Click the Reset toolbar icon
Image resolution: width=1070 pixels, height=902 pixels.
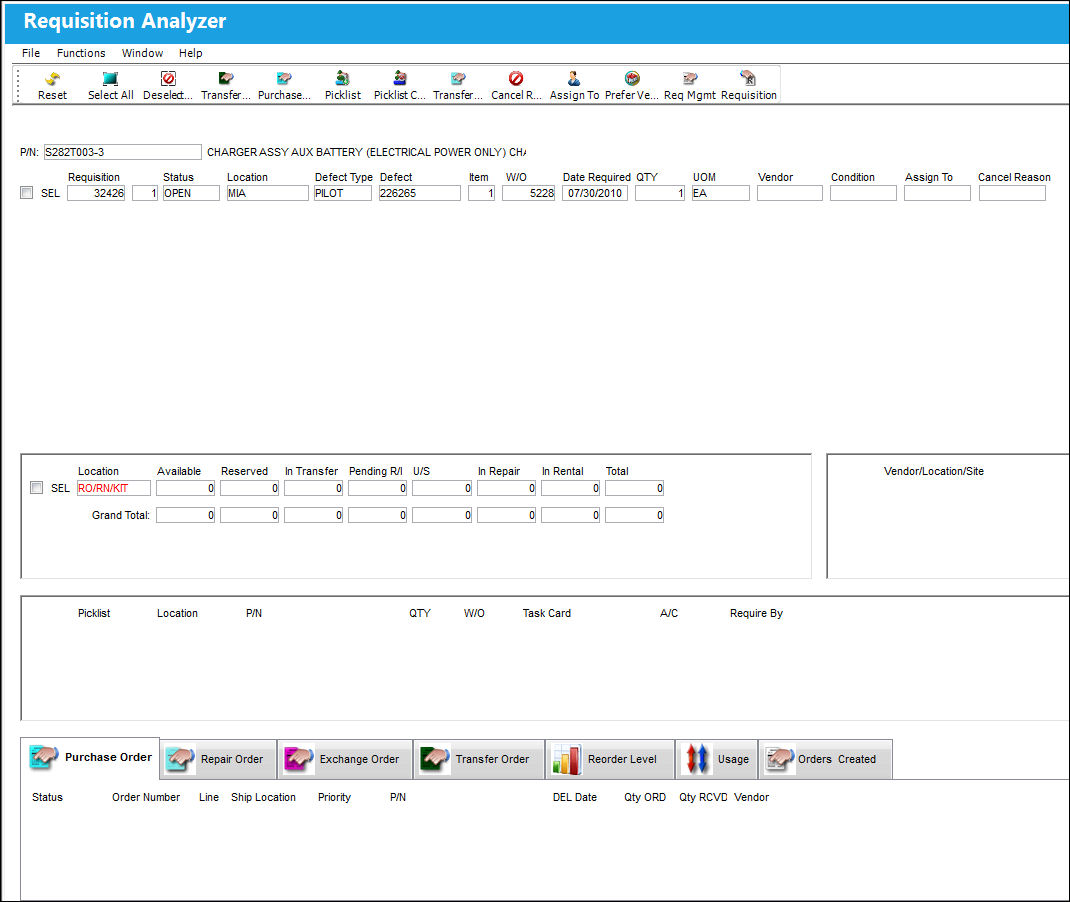pyautogui.click(x=53, y=78)
